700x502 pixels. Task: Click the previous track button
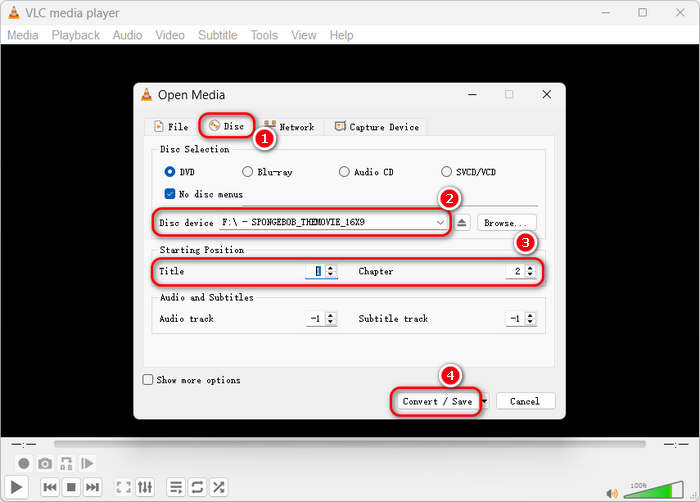[50, 487]
